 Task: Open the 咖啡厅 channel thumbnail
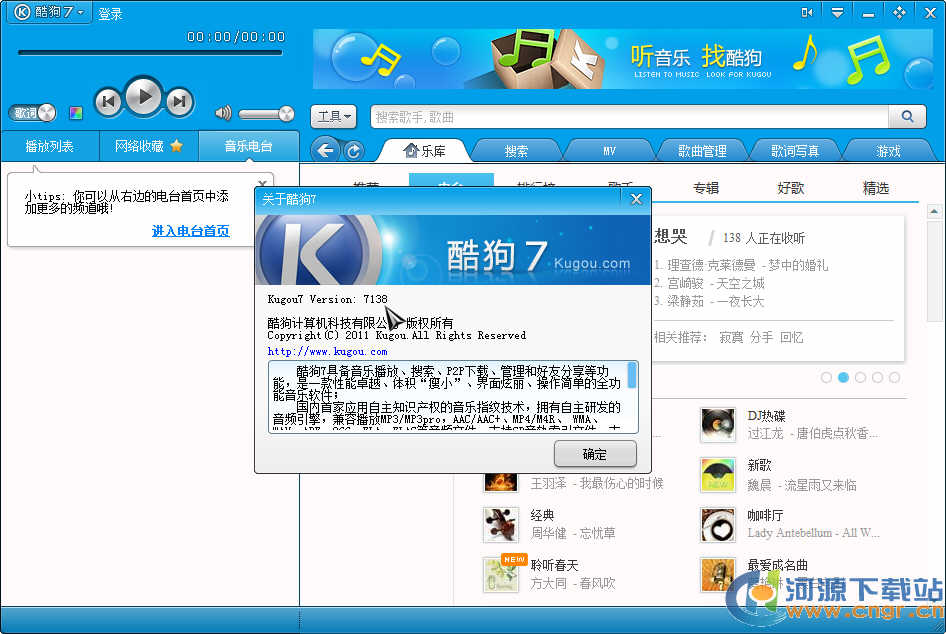point(718,525)
